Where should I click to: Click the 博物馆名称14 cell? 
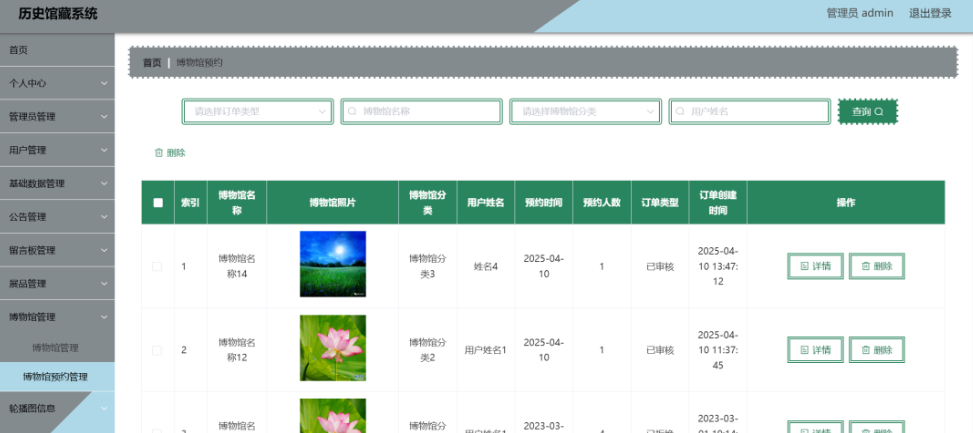point(237,266)
